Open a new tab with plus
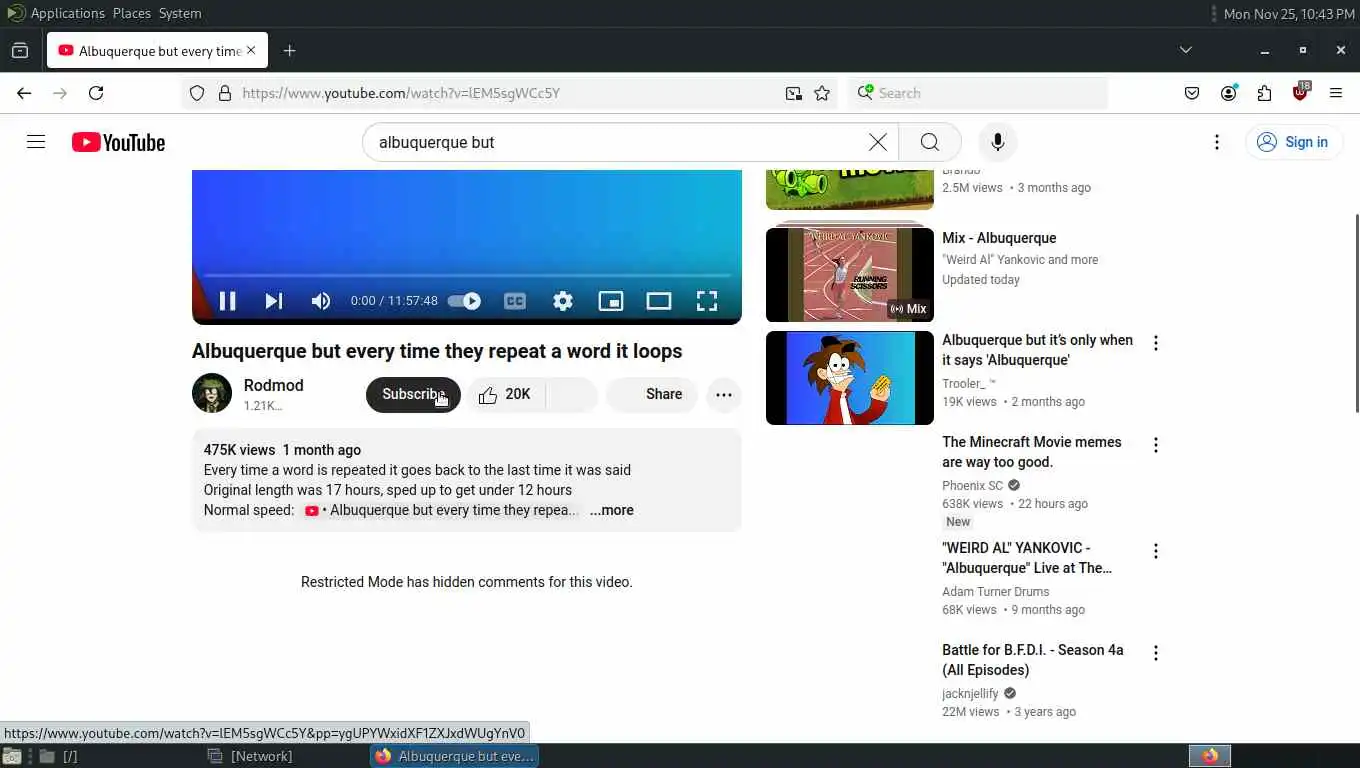 point(289,51)
